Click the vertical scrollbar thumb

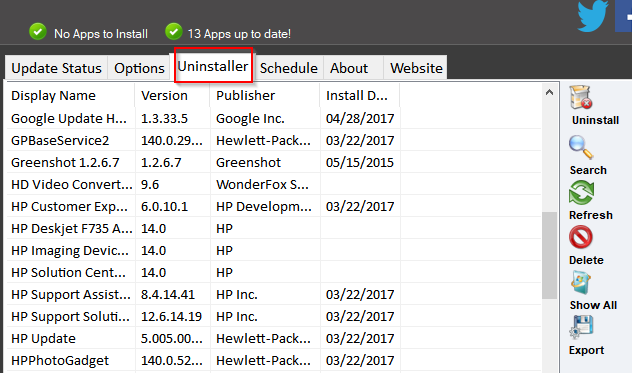tap(549, 255)
